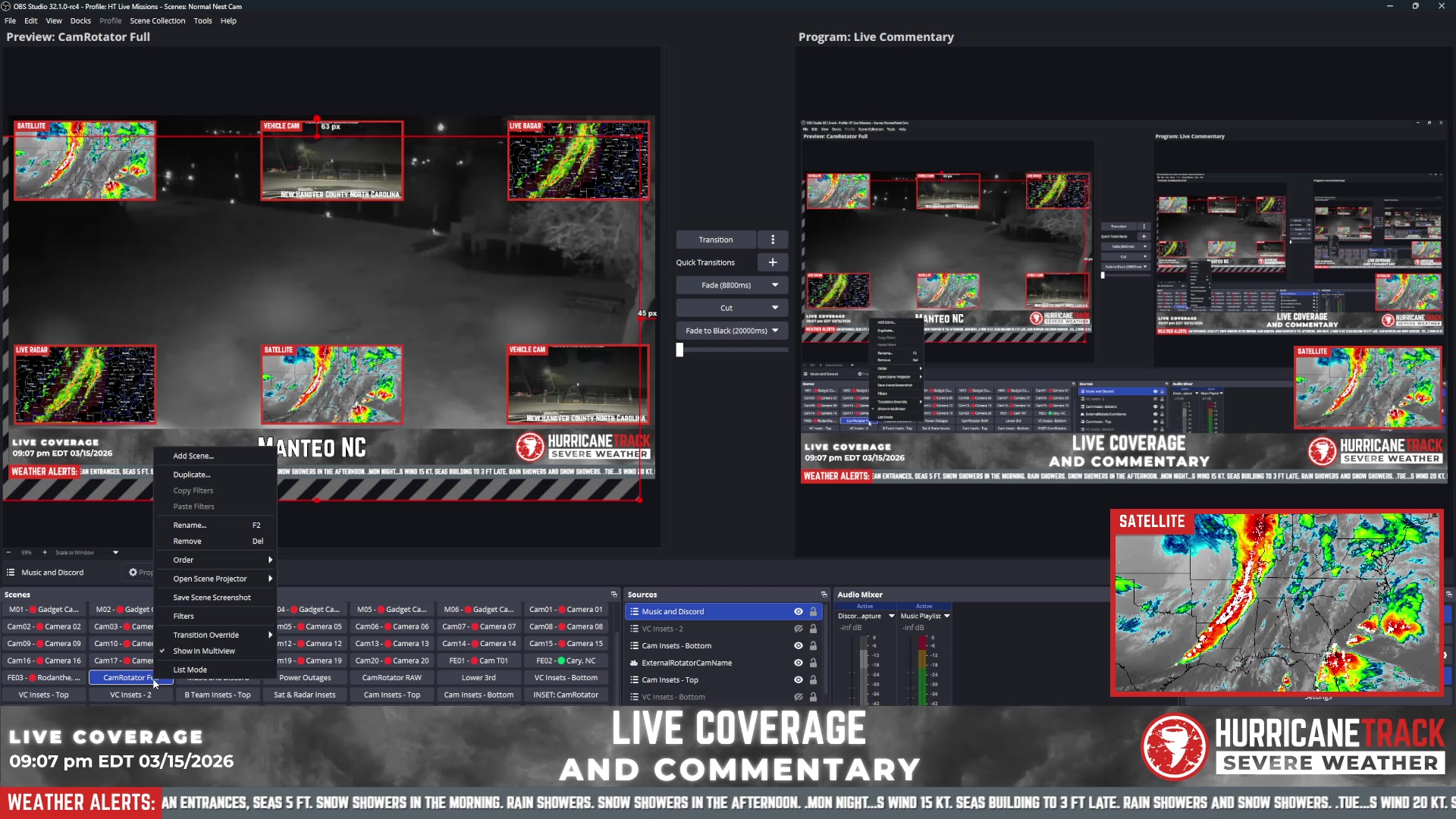Open the Transition three-dot options menu
The height and width of the screenshot is (819, 1456).
coord(773,240)
